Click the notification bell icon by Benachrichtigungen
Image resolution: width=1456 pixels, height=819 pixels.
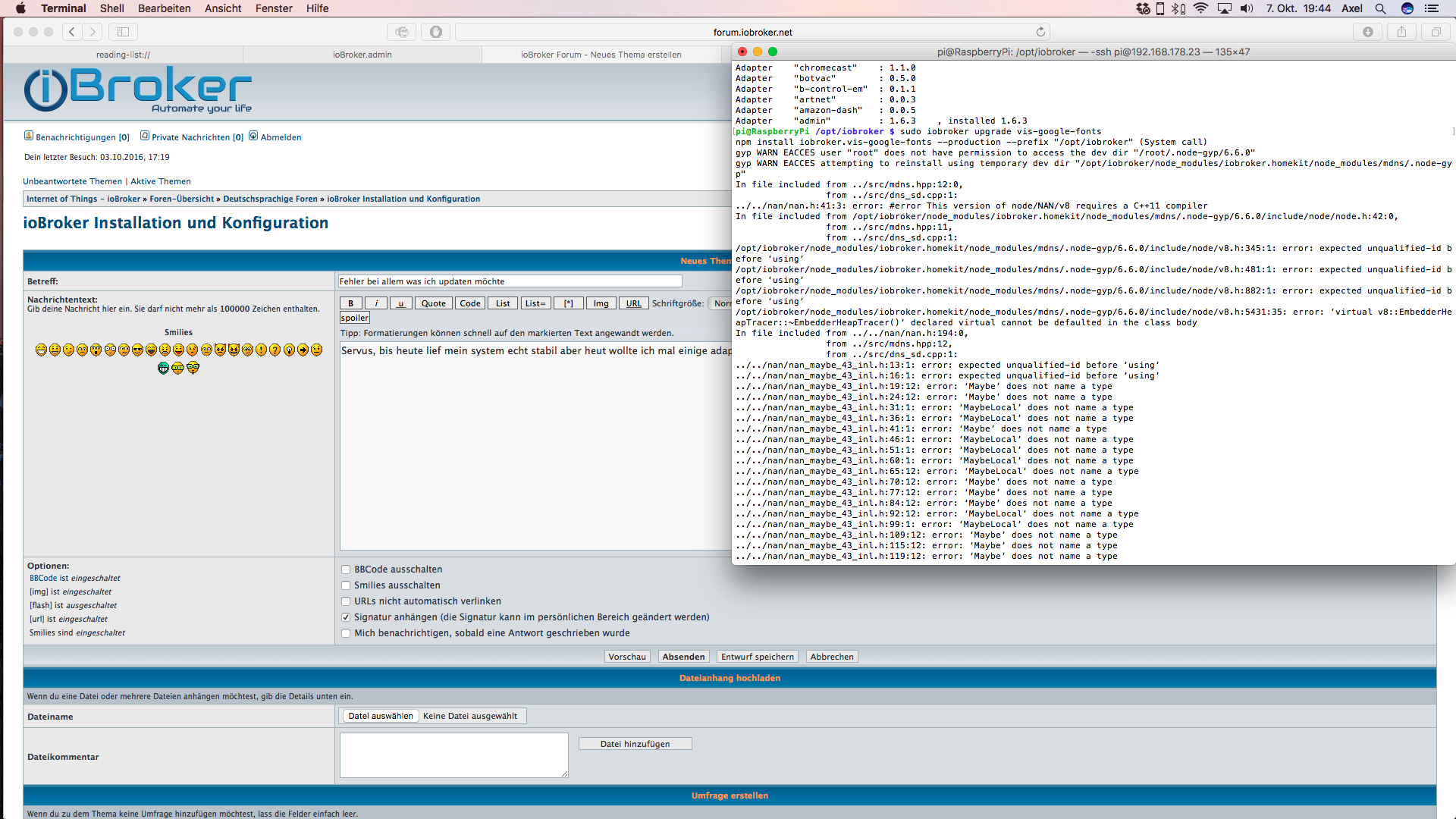pos(29,136)
